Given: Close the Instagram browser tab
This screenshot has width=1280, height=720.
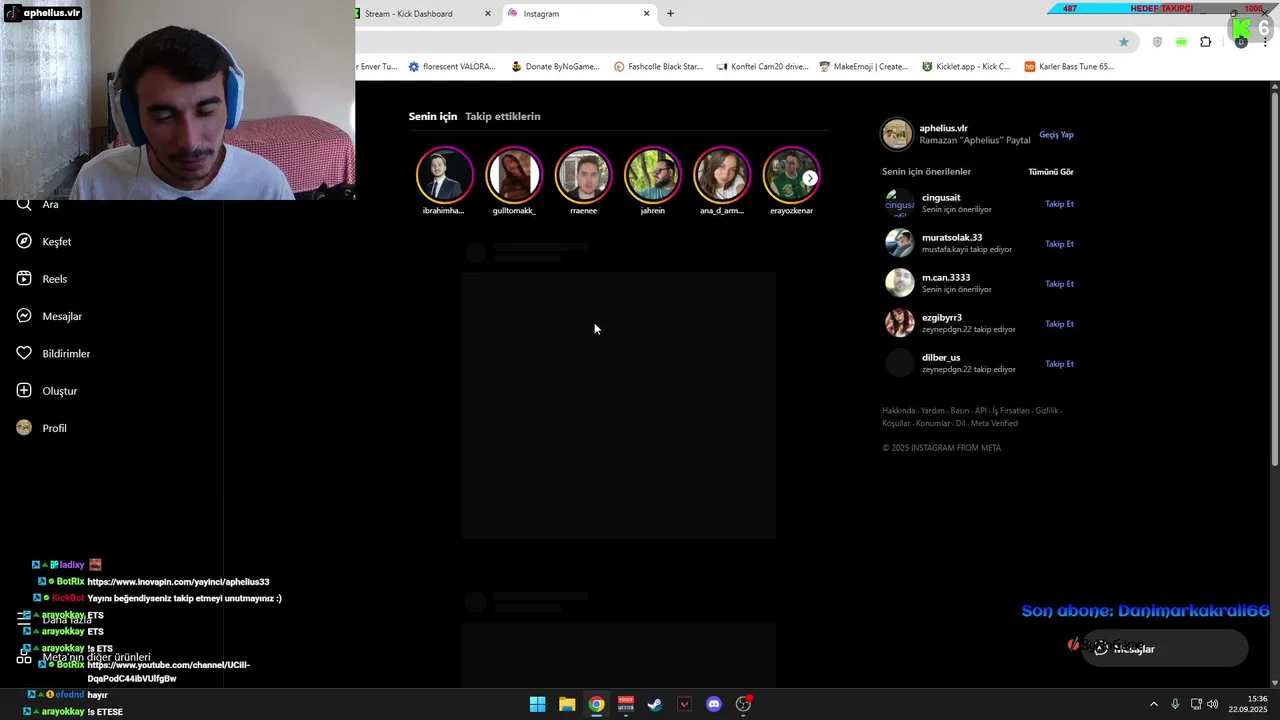Looking at the screenshot, I should 647,14.
